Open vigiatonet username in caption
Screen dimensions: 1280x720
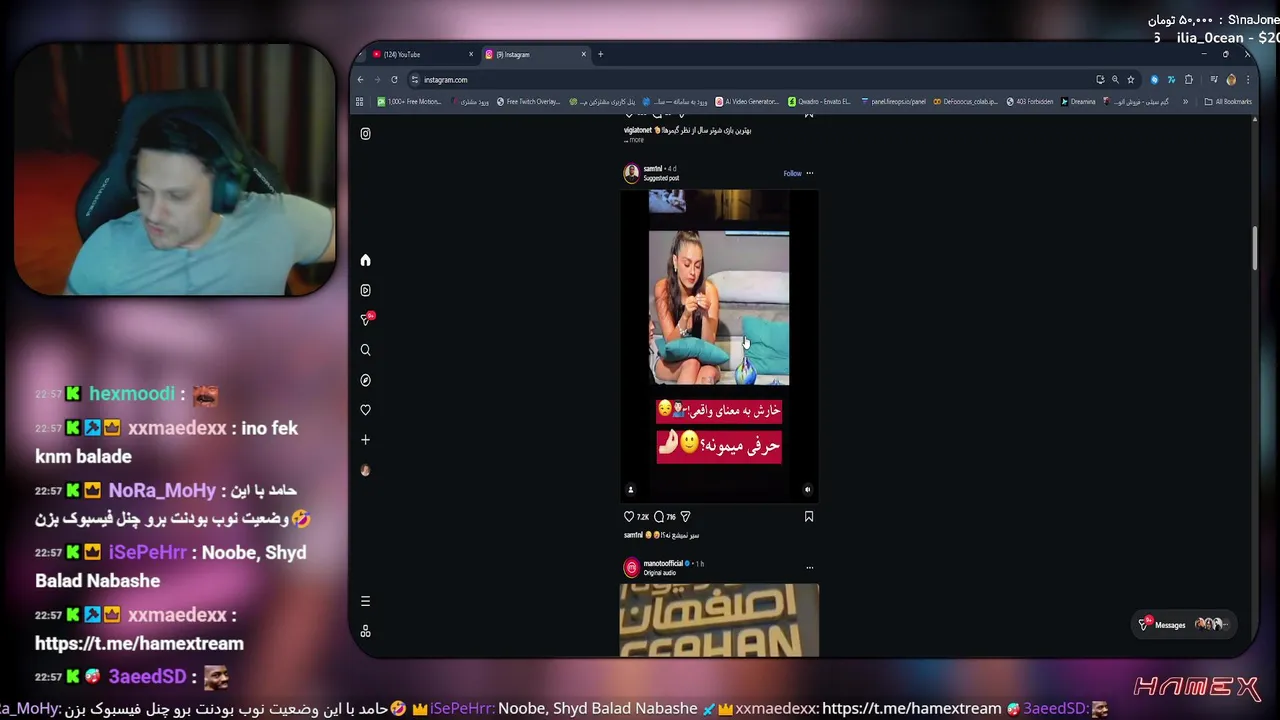pos(638,130)
